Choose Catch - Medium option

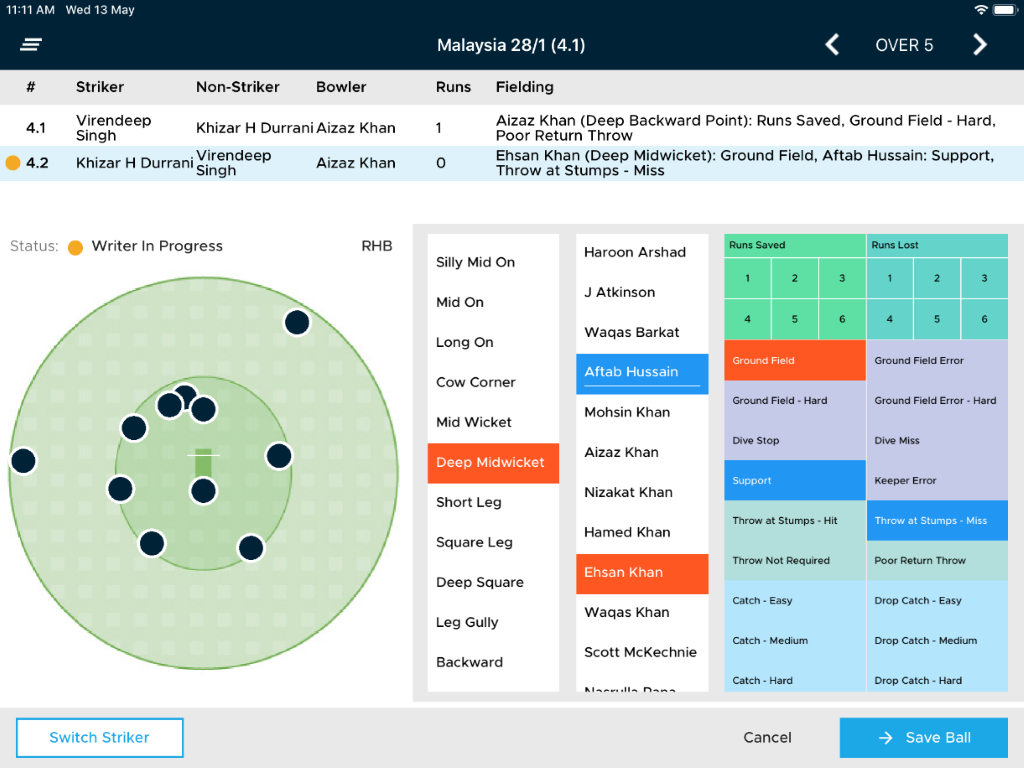[x=794, y=641]
